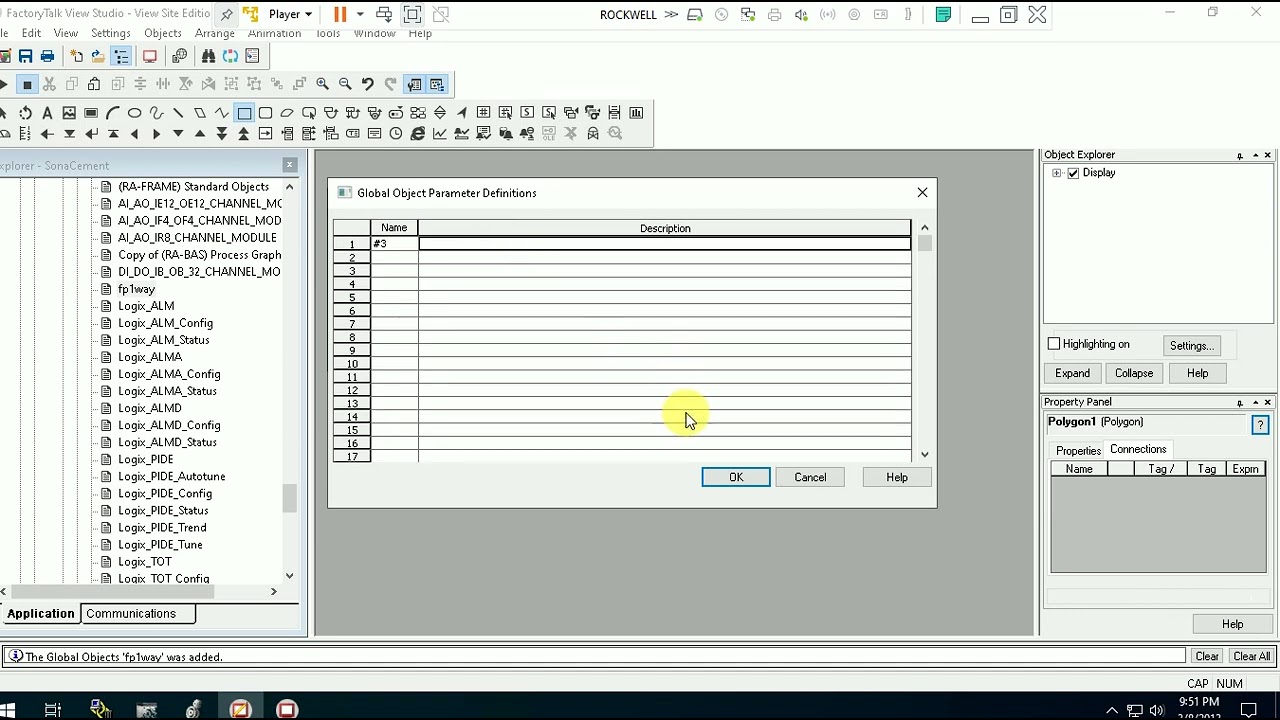Select the Freehand drawing tool
The image size is (1280, 720).
pos(157,113)
